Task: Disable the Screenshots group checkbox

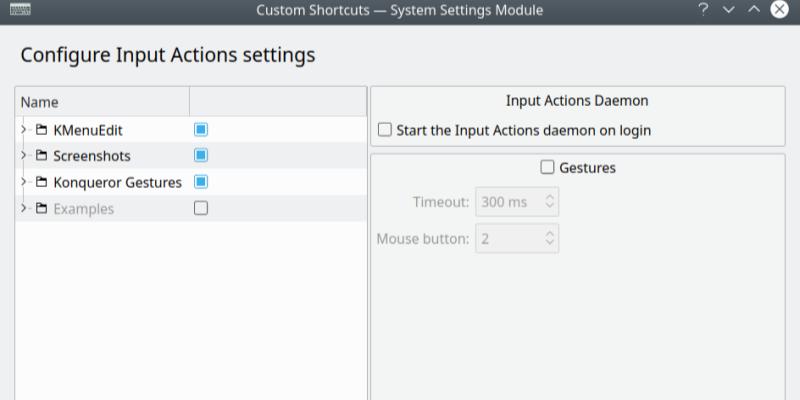Action: tap(201, 156)
